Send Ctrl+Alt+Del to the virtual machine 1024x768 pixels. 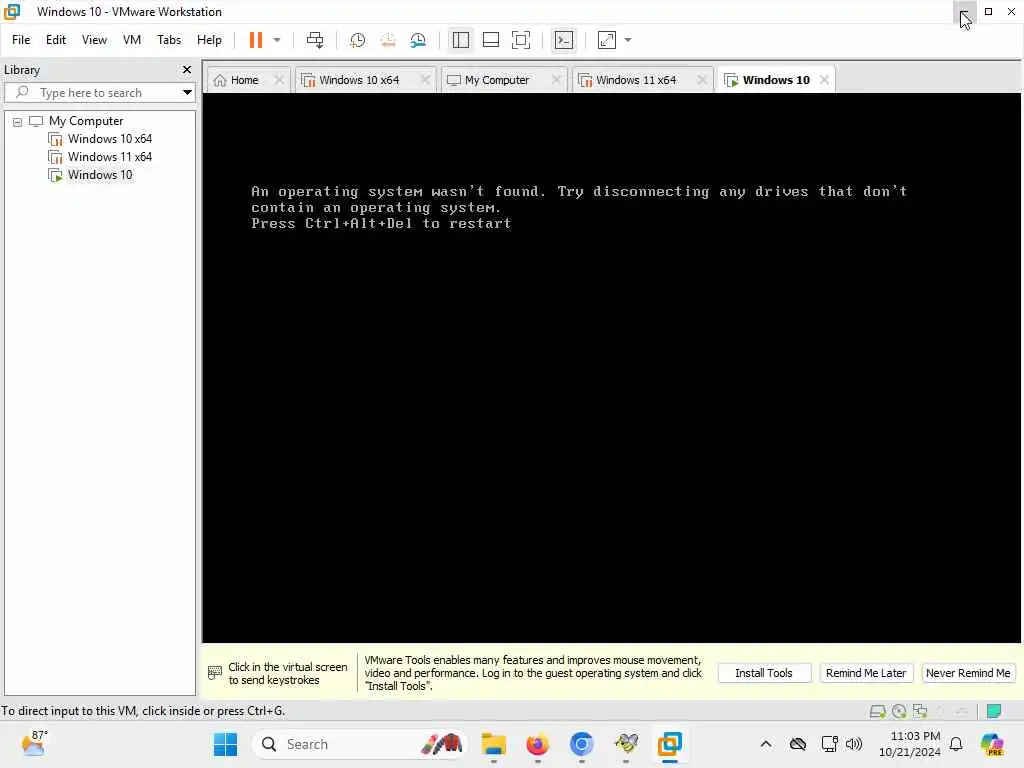(315, 40)
